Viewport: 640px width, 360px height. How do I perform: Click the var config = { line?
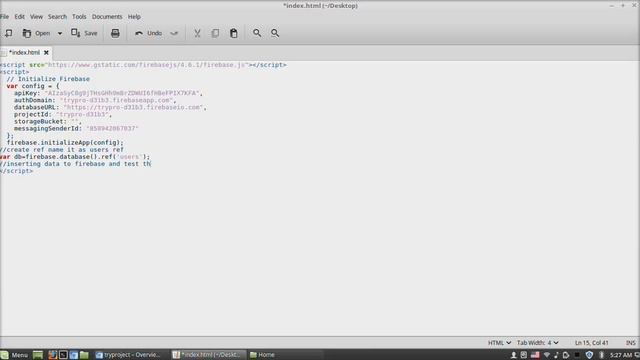33,86
